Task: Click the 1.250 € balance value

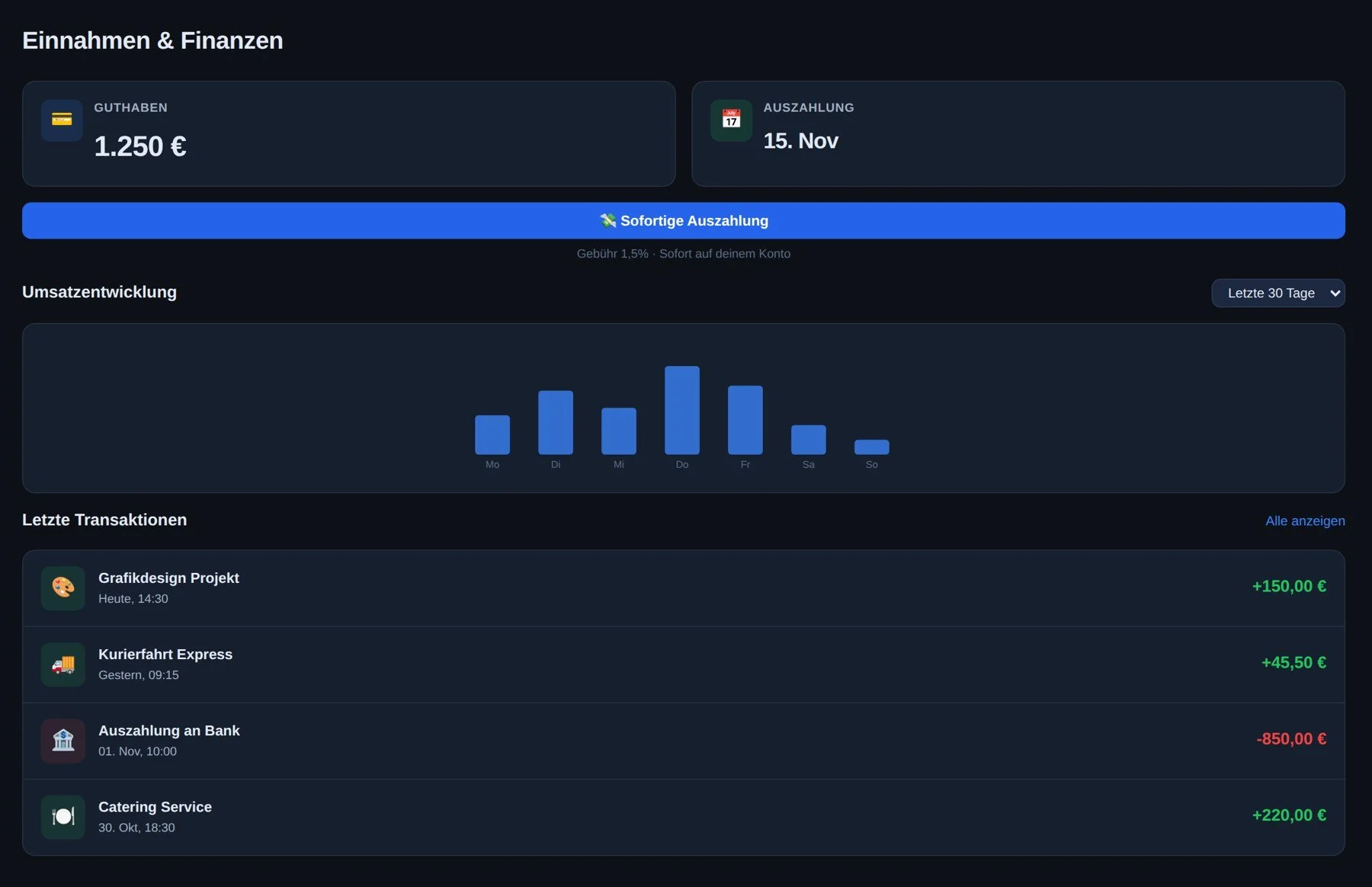Action: click(140, 146)
